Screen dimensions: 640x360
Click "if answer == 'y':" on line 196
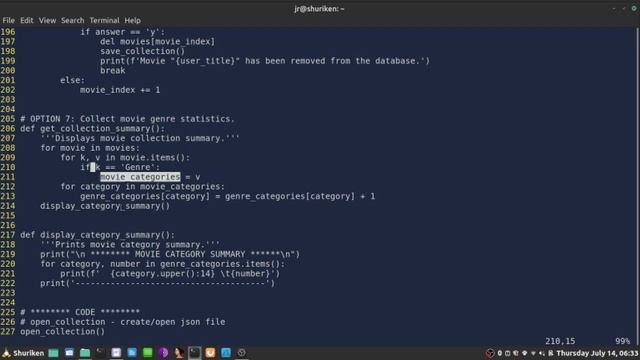coord(122,32)
